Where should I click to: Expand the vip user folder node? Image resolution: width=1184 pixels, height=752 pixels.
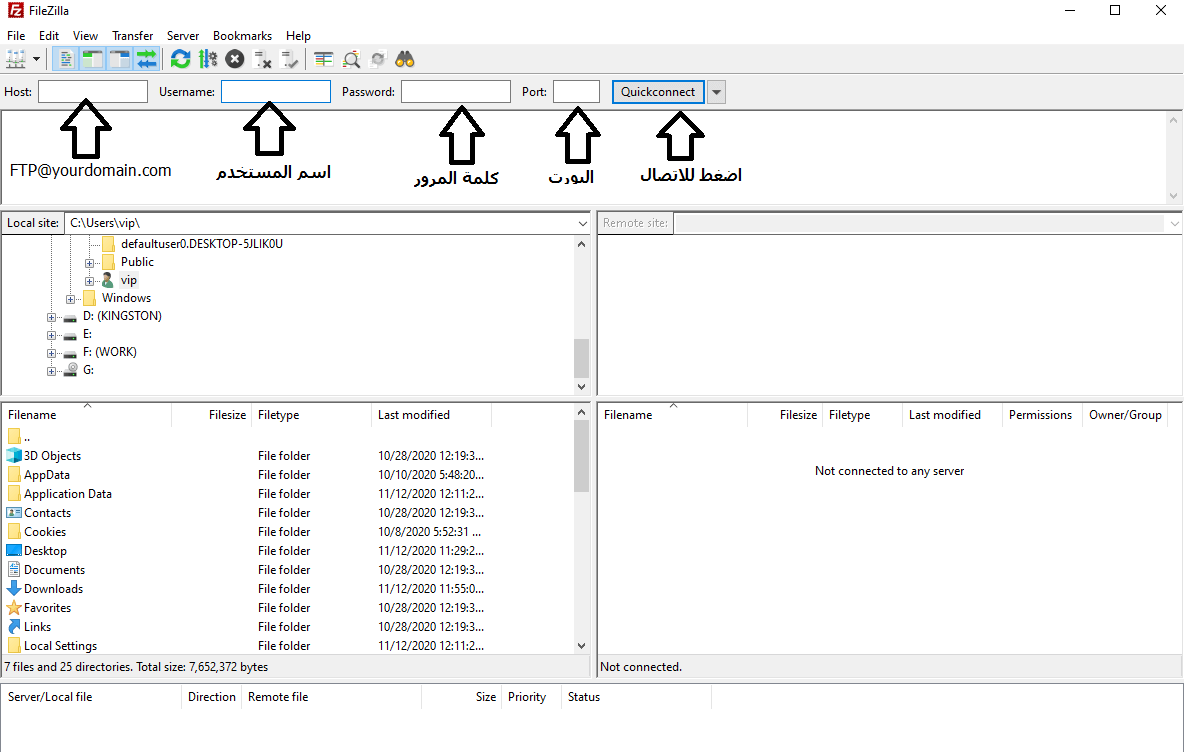point(89,281)
